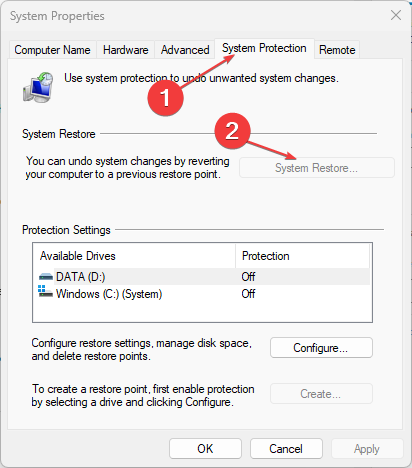Select the DATA (D:) drive row
This screenshot has height=468, width=412.
coord(202,277)
